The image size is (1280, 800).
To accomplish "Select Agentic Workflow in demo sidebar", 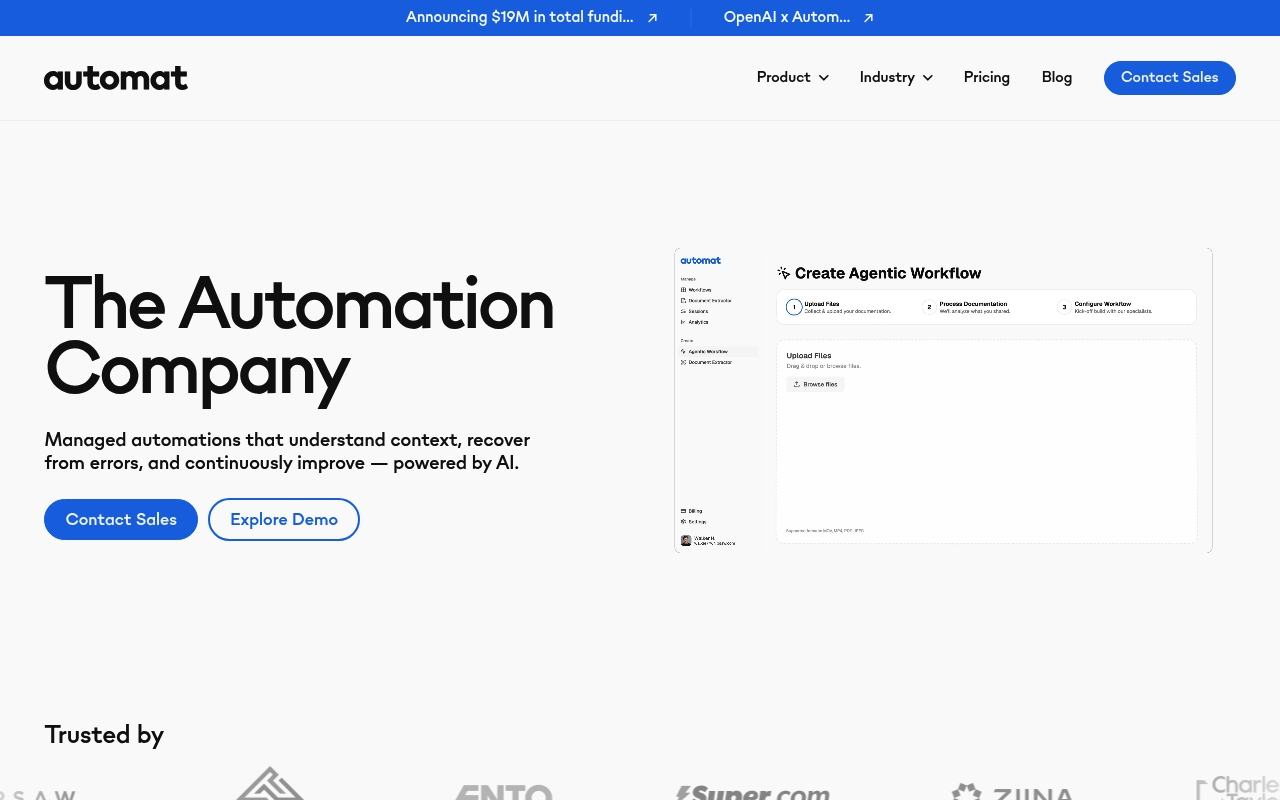I will pyautogui.click(x=716, y=352).
